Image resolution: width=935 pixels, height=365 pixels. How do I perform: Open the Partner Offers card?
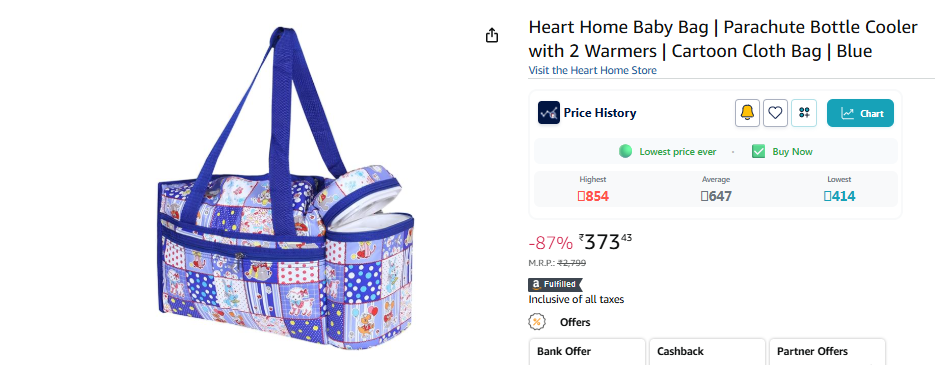827,352
